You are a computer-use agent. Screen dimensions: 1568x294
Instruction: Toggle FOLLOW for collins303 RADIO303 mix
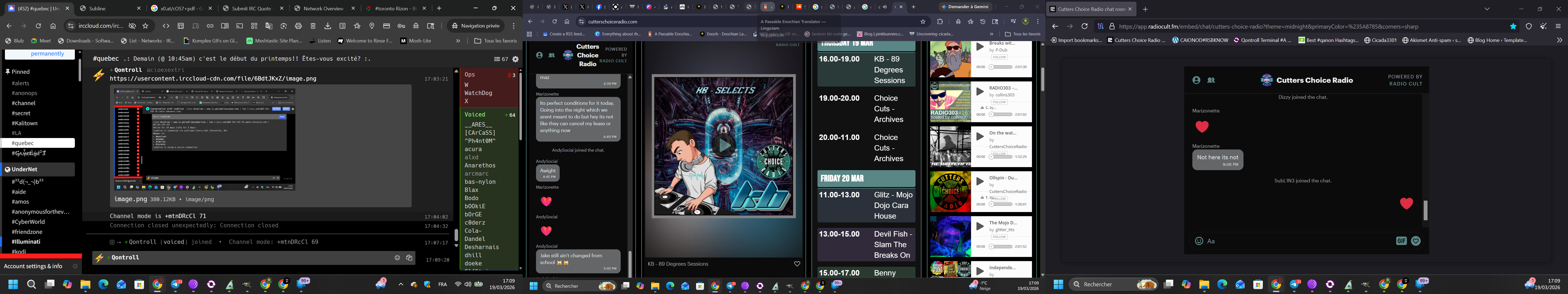(x=1000, y=102)
